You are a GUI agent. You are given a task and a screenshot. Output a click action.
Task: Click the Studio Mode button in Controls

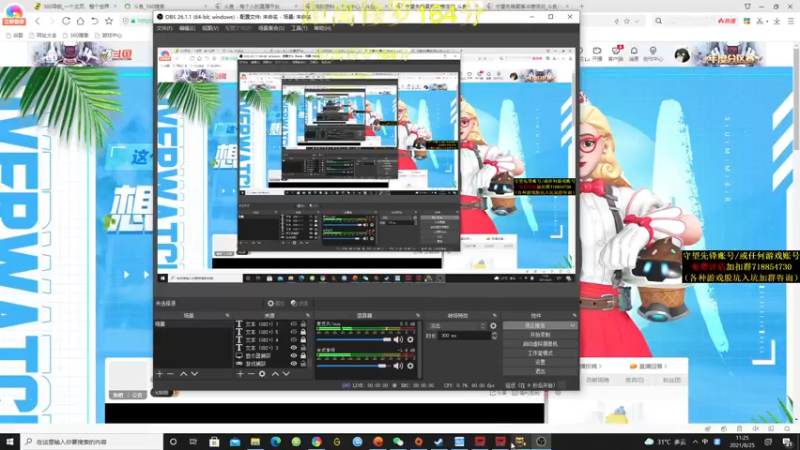pos(540,353)
